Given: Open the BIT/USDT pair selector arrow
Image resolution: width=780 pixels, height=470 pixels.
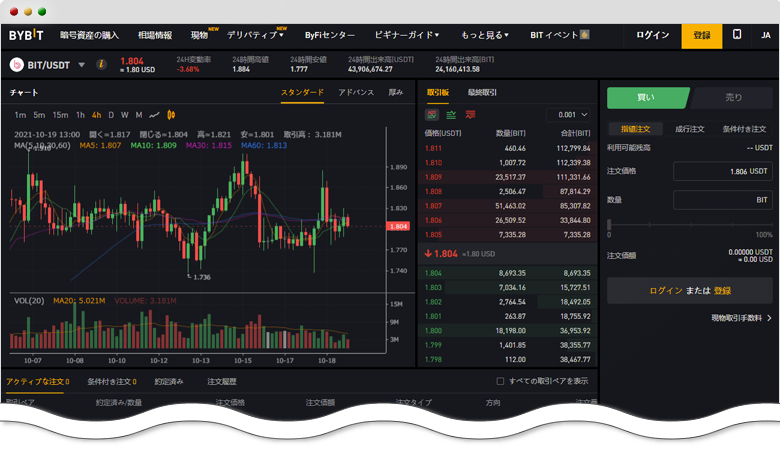Looking at the screenshot, I should (x=82, y=65).
